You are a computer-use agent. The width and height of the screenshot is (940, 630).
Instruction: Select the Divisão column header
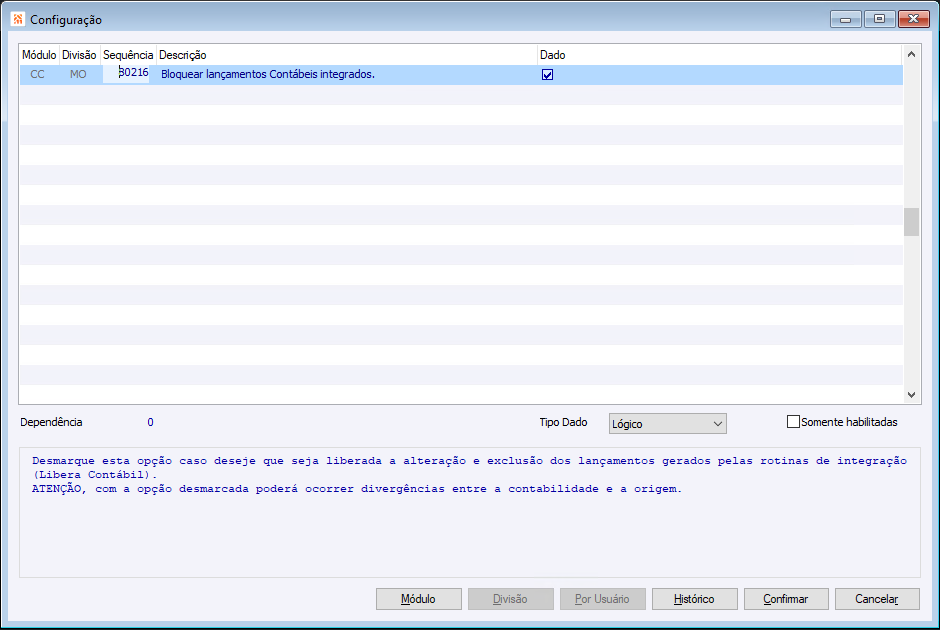[x=79, y=55]
